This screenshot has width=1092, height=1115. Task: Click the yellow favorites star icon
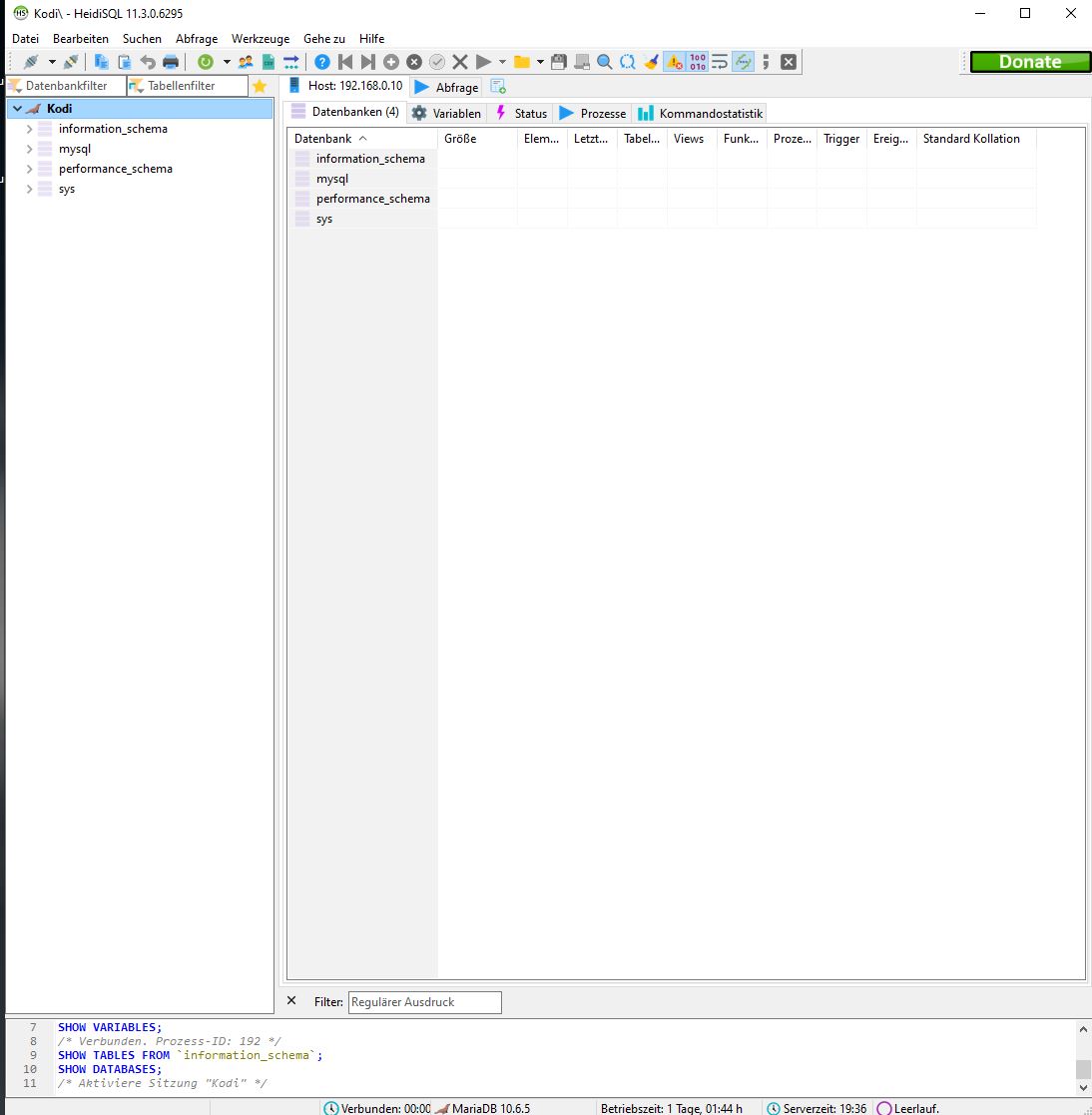[x=260, y=86]
